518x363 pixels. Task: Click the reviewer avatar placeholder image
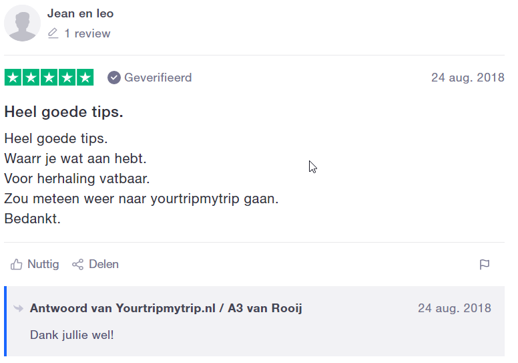point(22,23)
